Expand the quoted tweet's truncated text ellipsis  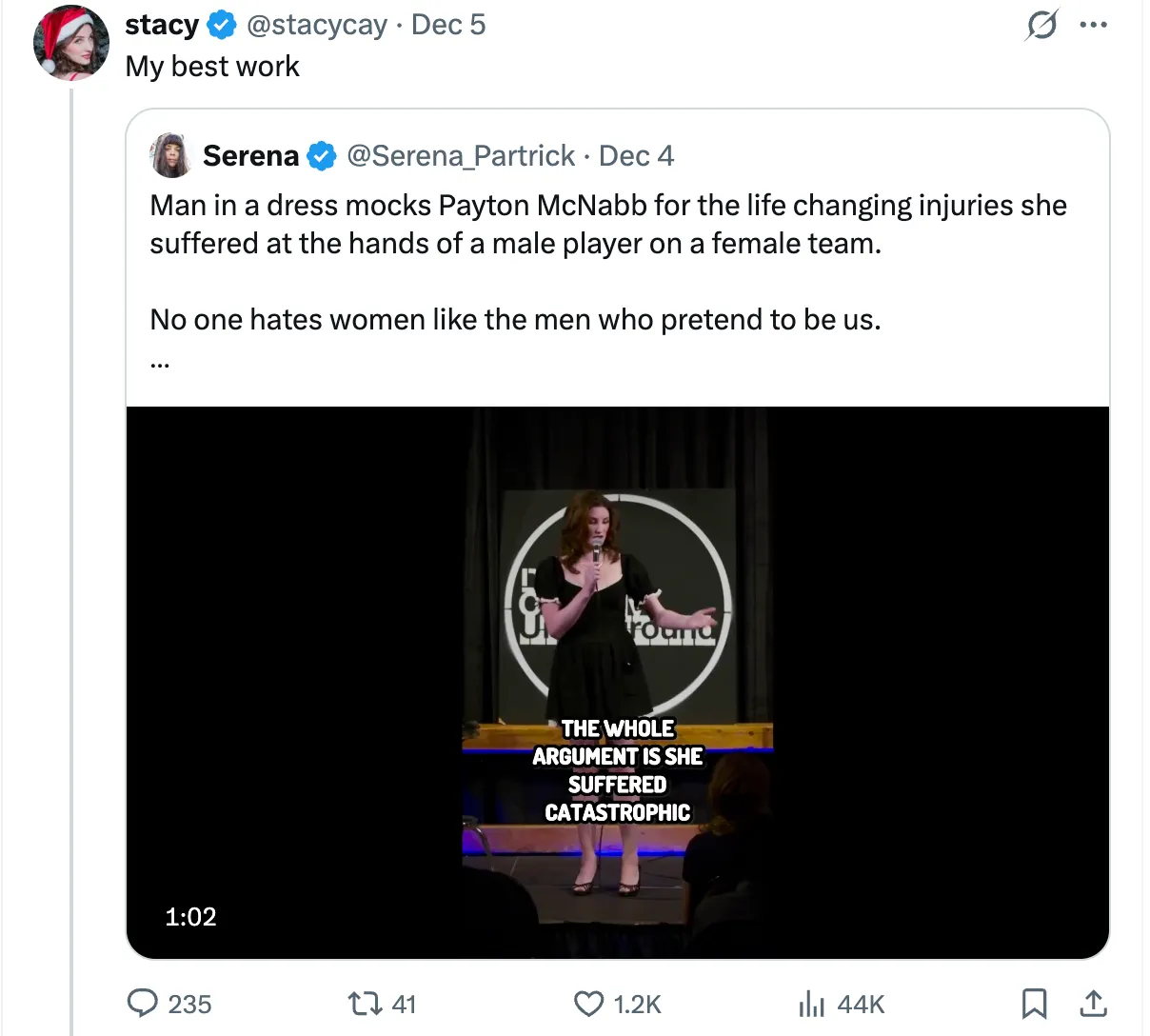tap(158, 364)
